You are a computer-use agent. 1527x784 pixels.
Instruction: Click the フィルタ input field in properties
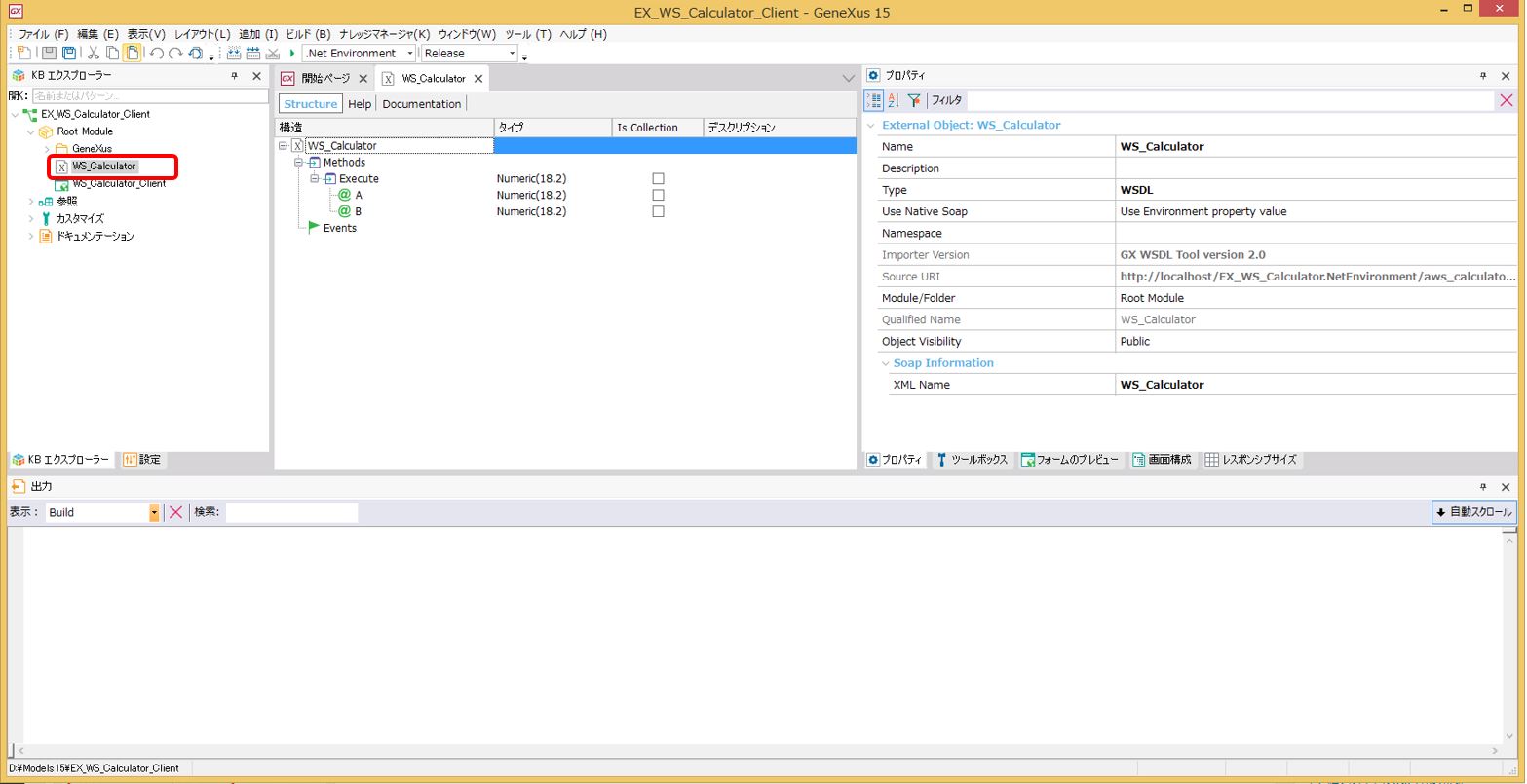1228,100
